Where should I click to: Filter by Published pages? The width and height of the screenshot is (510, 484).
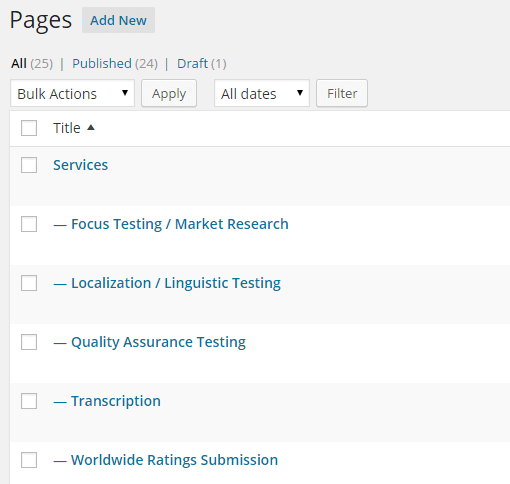coord(102,63)
